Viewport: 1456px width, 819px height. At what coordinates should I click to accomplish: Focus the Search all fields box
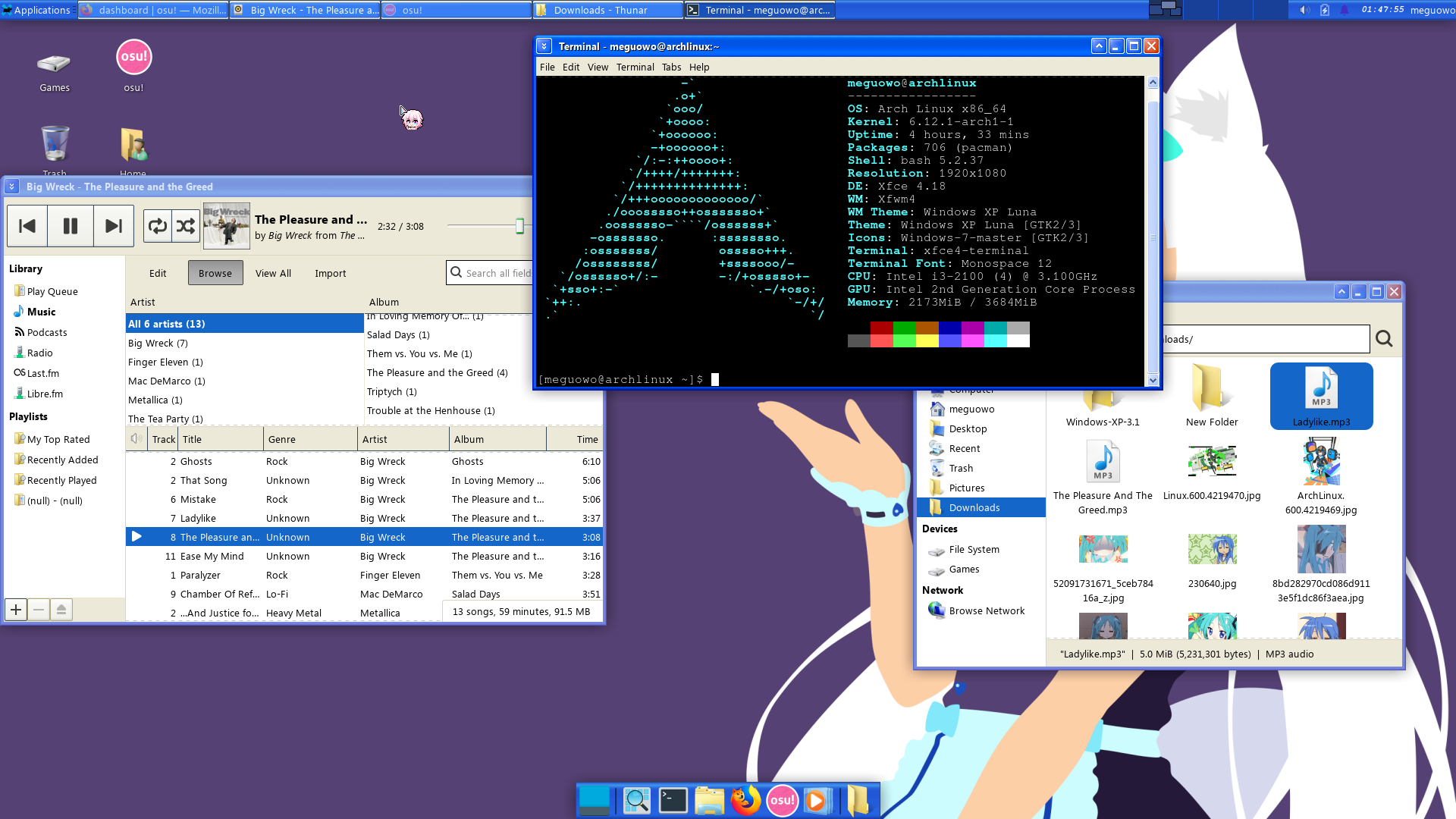coord(490,273)
